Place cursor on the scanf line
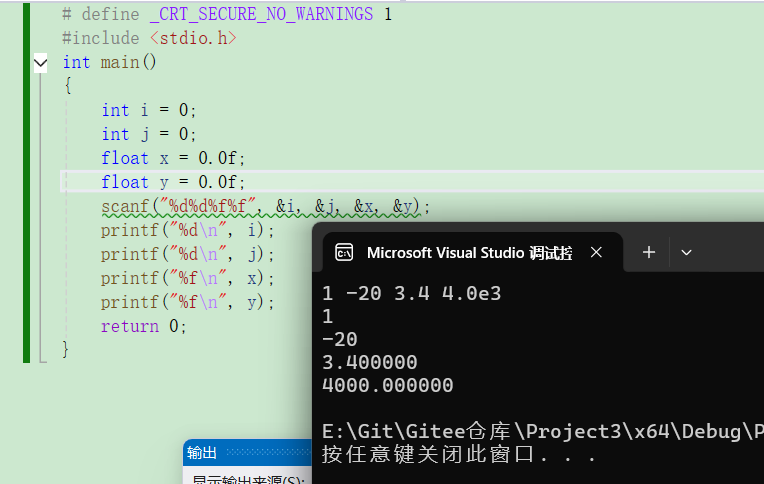The image size is (764, 484). click(x=265, y=207)
